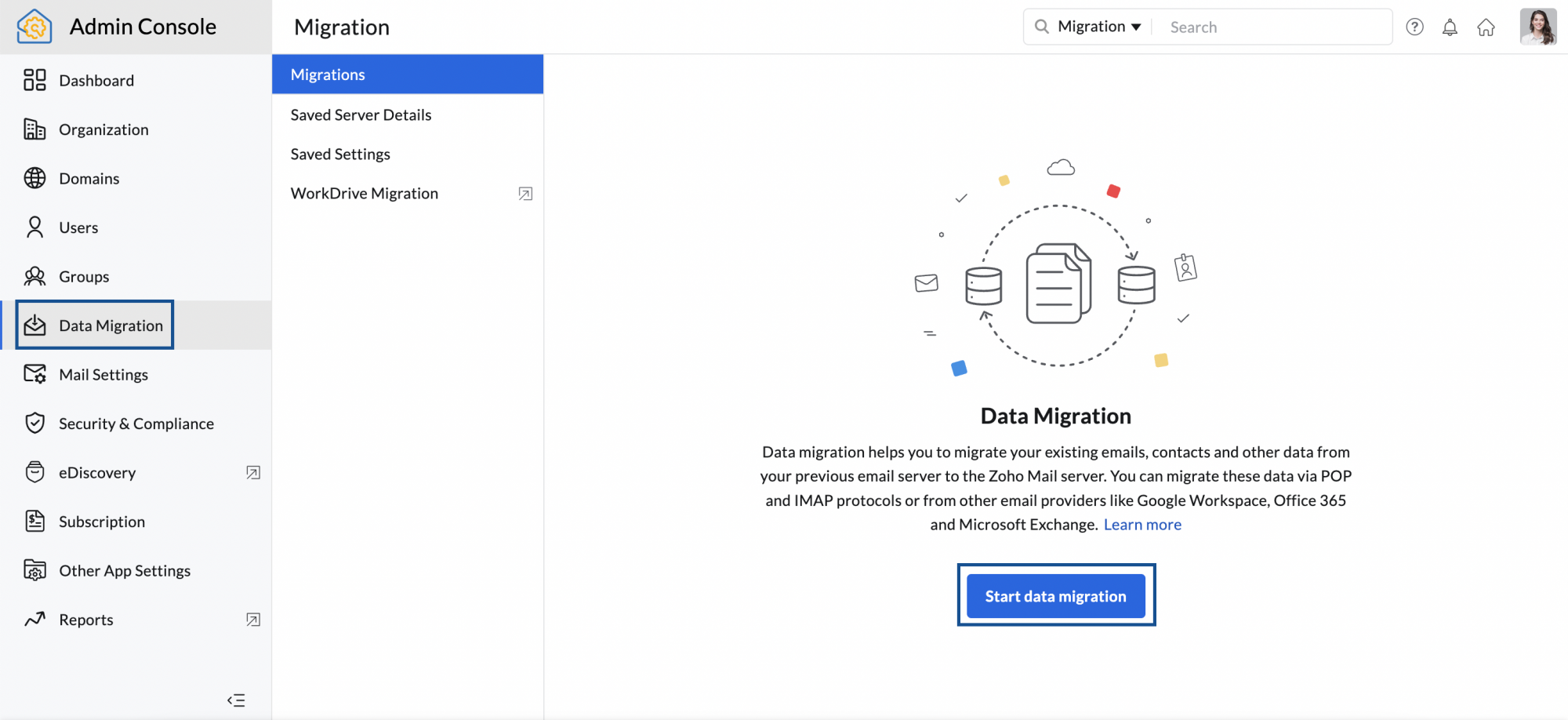Open the notifications bell
The height and width of the screenshot is (720, 1568).
(x=1450, y=26)
